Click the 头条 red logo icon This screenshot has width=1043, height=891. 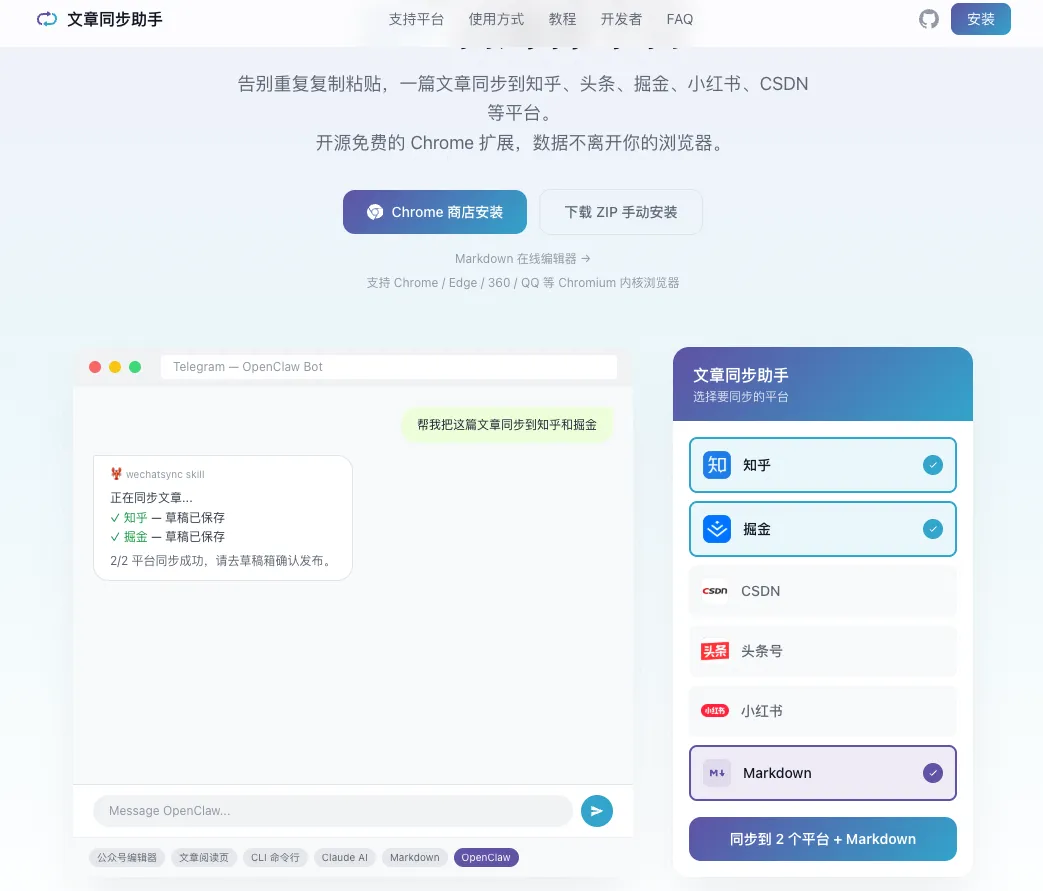tap(715, 651)
